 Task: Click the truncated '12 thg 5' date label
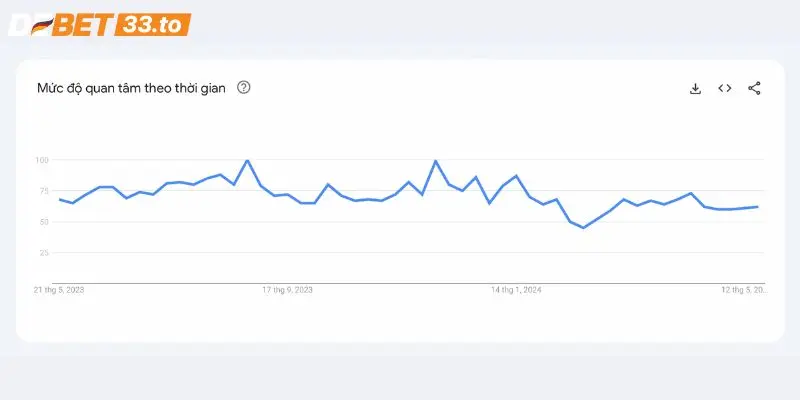click(x=742, y=291)
